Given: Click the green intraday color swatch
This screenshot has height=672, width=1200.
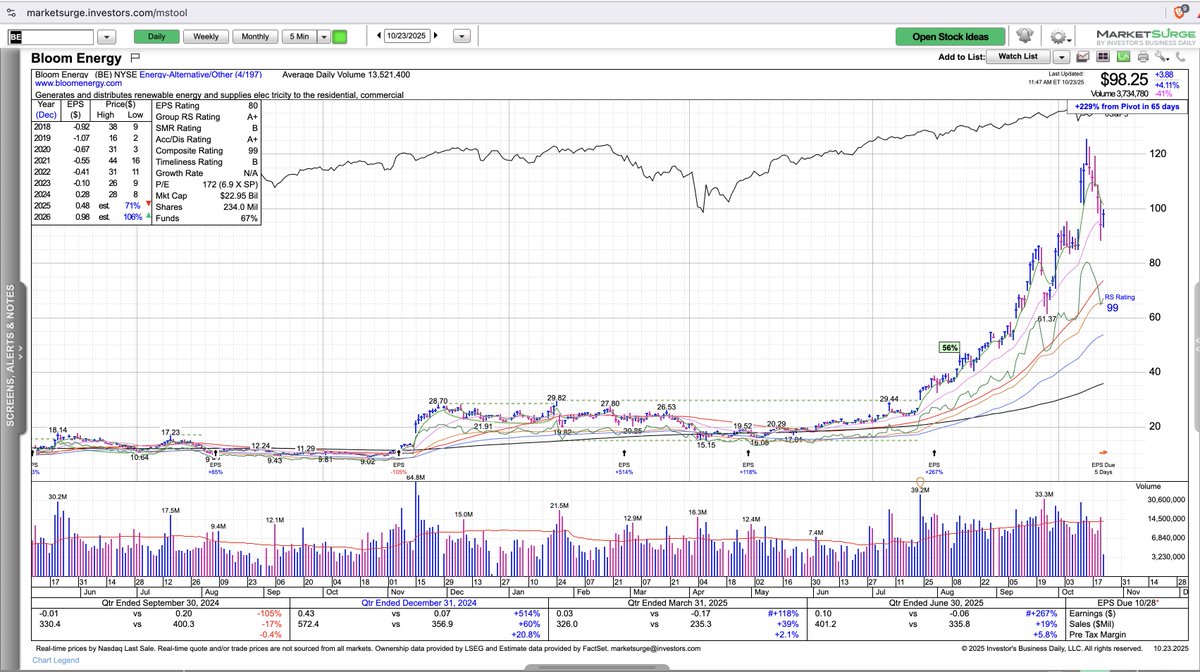Looking at the screenshot, I should click(x=340, y=36).
